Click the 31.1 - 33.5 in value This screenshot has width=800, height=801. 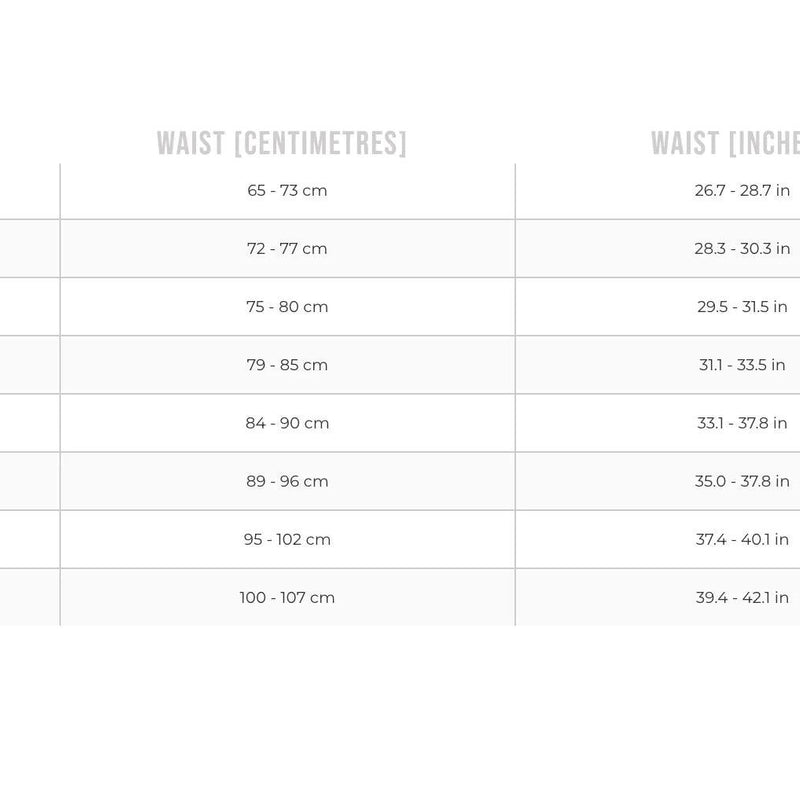(x=742, y=365)
